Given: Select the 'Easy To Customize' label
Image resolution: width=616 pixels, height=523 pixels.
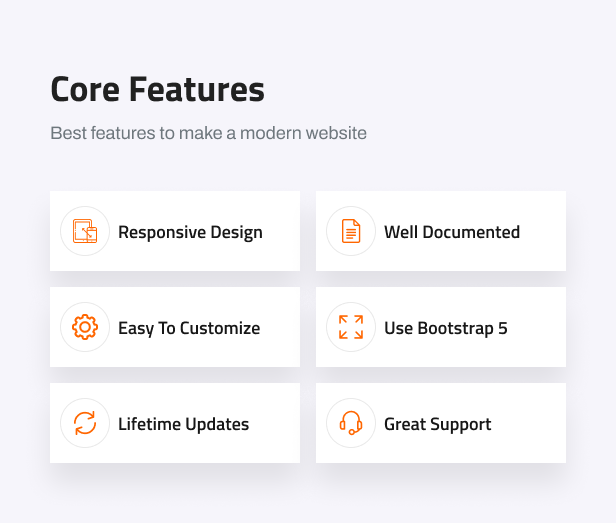Looking at the screenshot, I should pos(189,328).
